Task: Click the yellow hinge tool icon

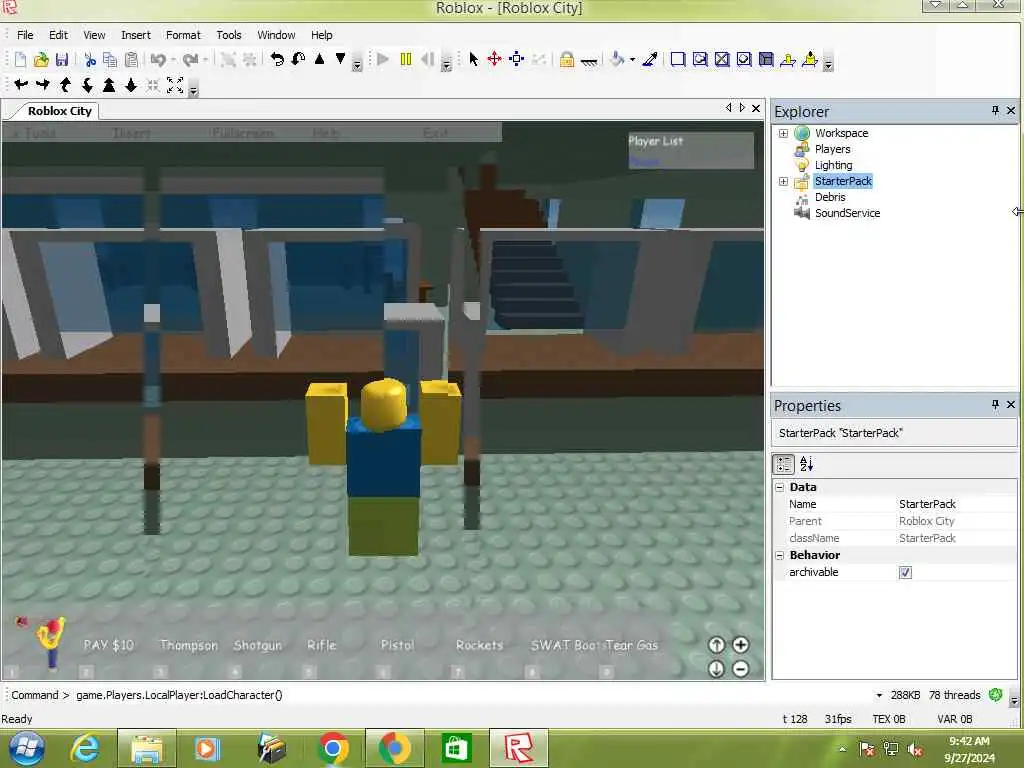Action: tap(788, 59)
